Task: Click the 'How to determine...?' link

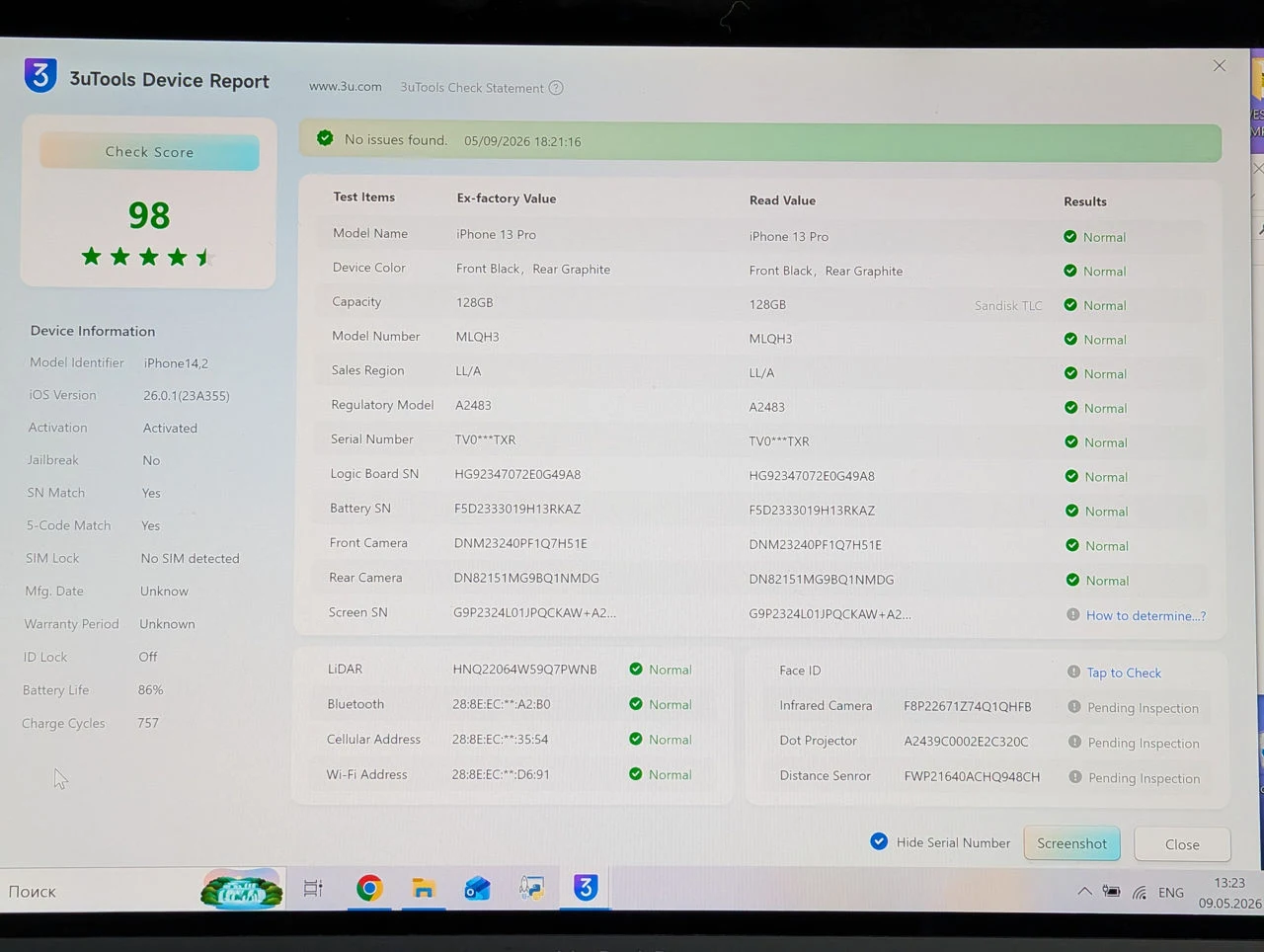Action: 1145,615
